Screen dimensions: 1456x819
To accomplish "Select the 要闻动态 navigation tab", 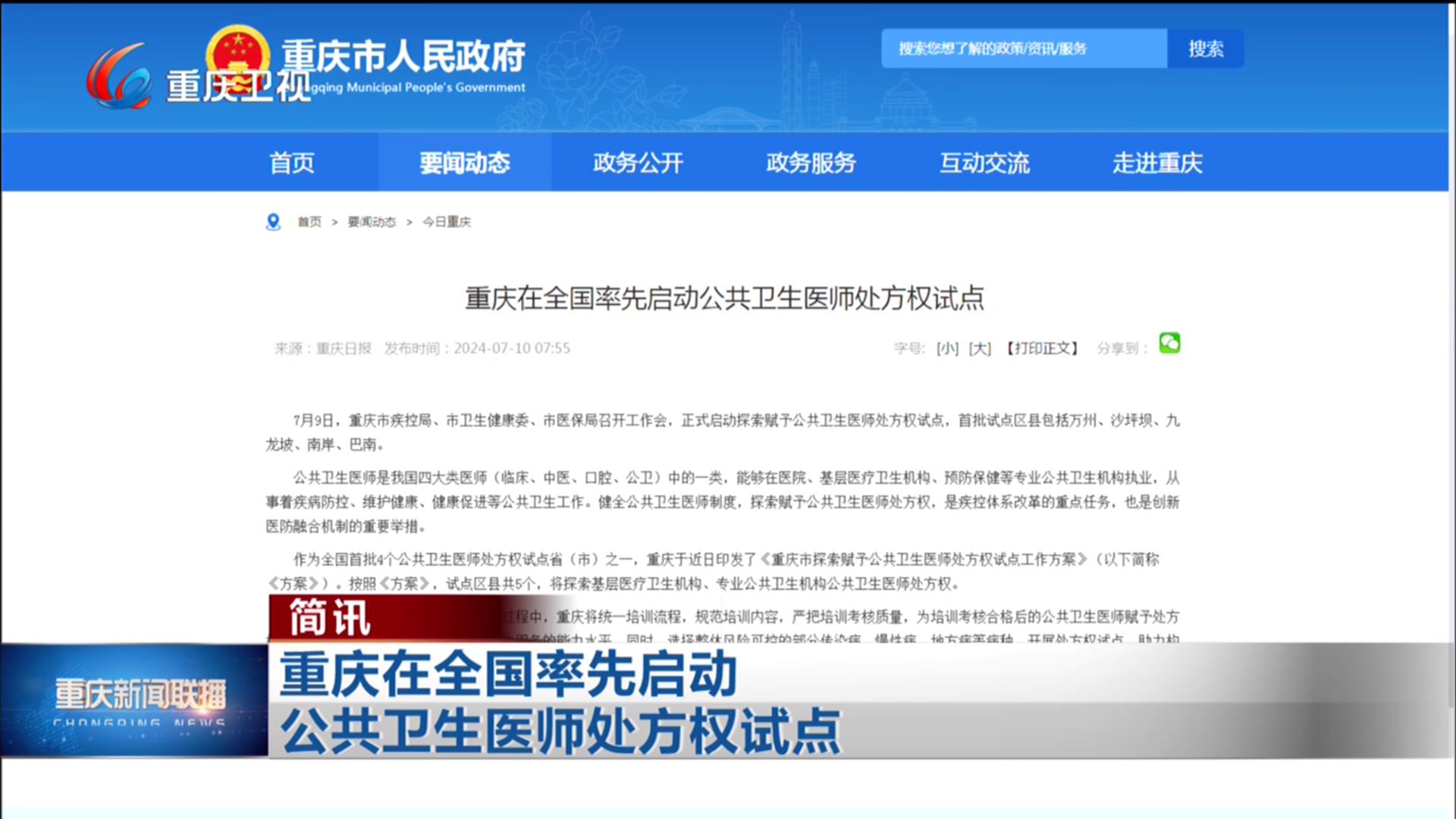I will (464, 162).
